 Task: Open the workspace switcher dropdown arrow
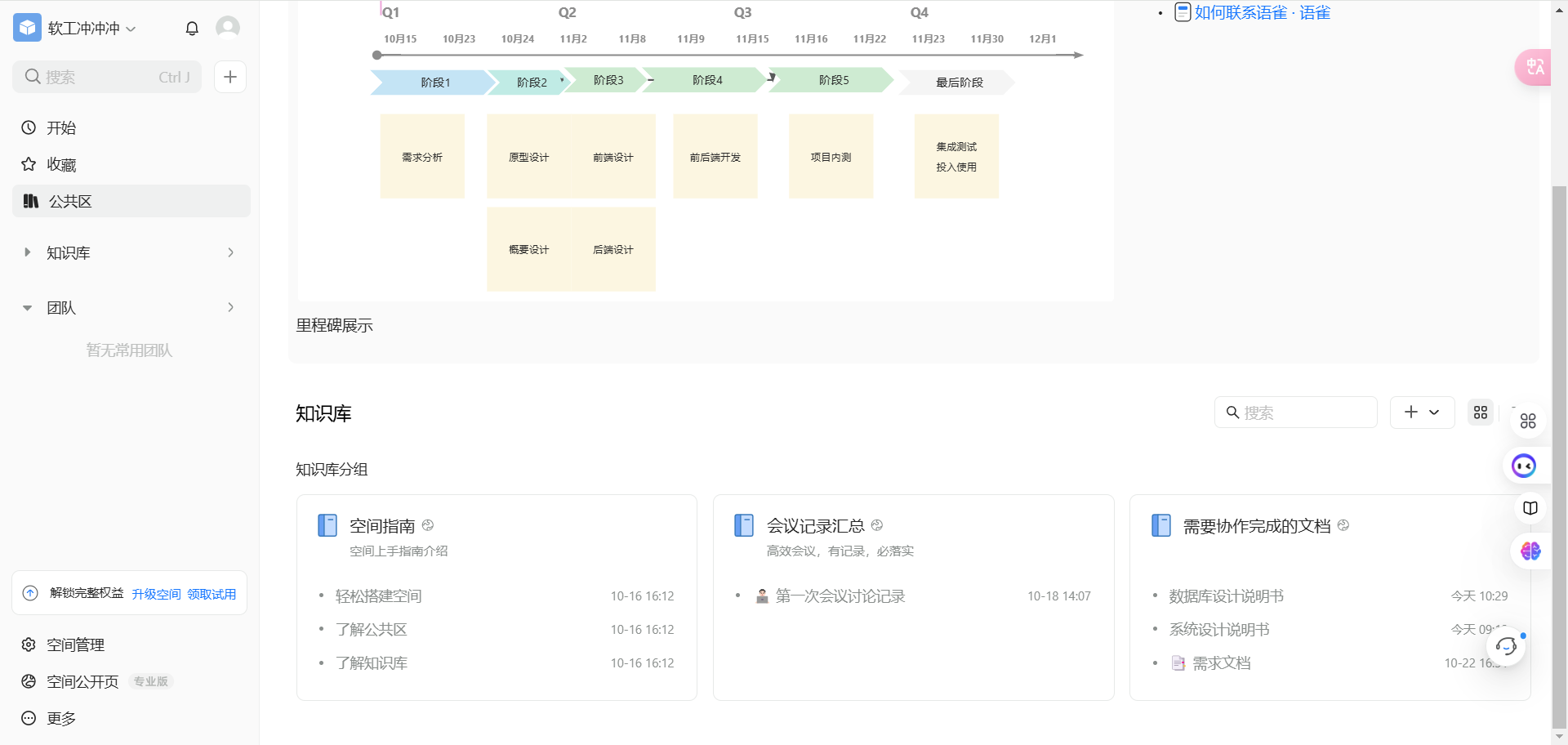(131, 29)
